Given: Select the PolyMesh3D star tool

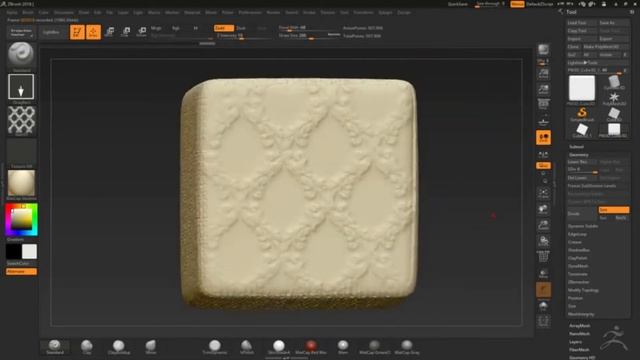Looking at the screenshot, I should [614, 98].
